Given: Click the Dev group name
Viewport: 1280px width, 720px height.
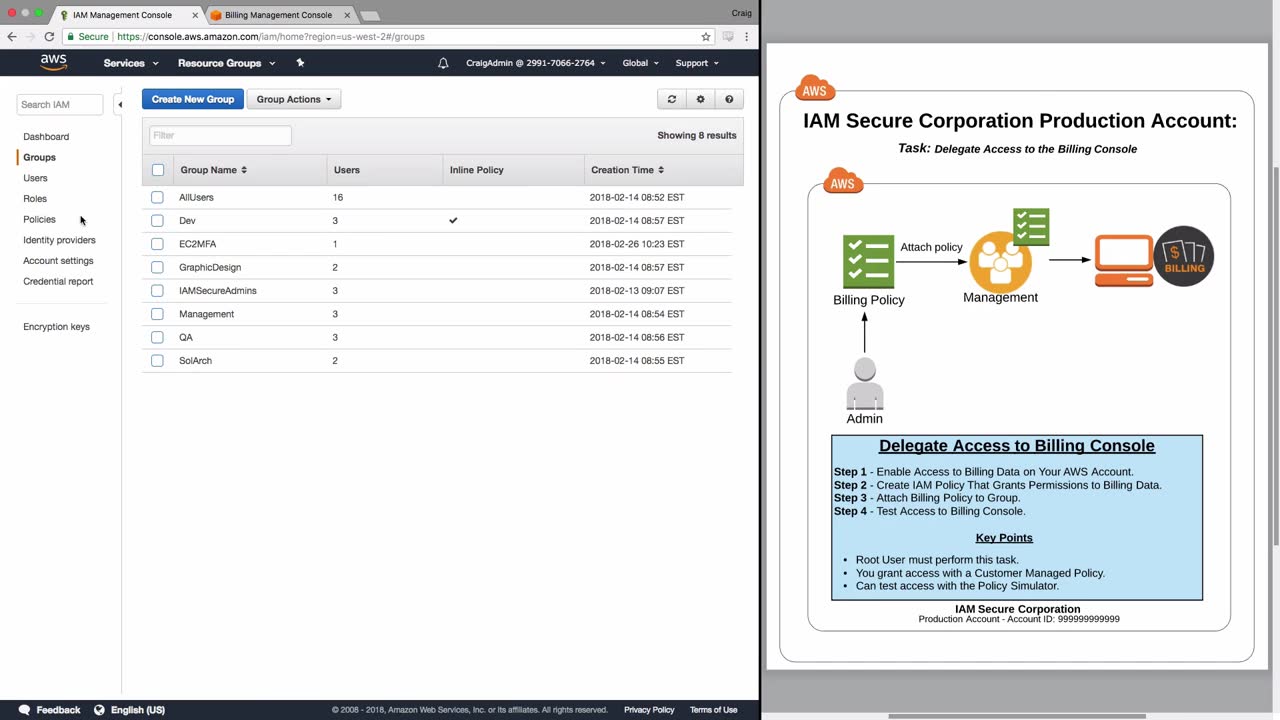Looking at the screenshot, I should coord(187,220).
